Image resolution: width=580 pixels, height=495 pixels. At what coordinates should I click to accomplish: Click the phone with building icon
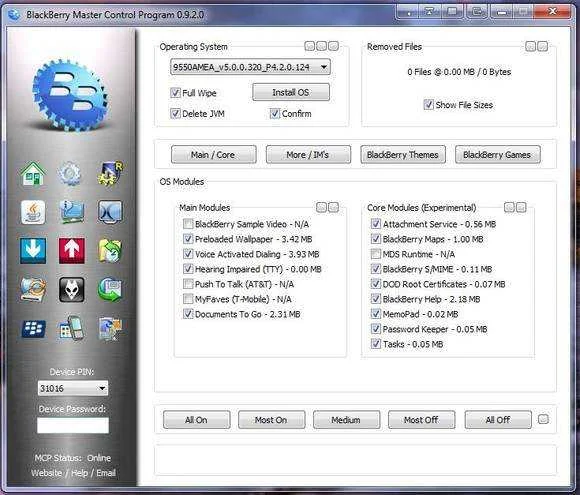[x=72, y=328]
